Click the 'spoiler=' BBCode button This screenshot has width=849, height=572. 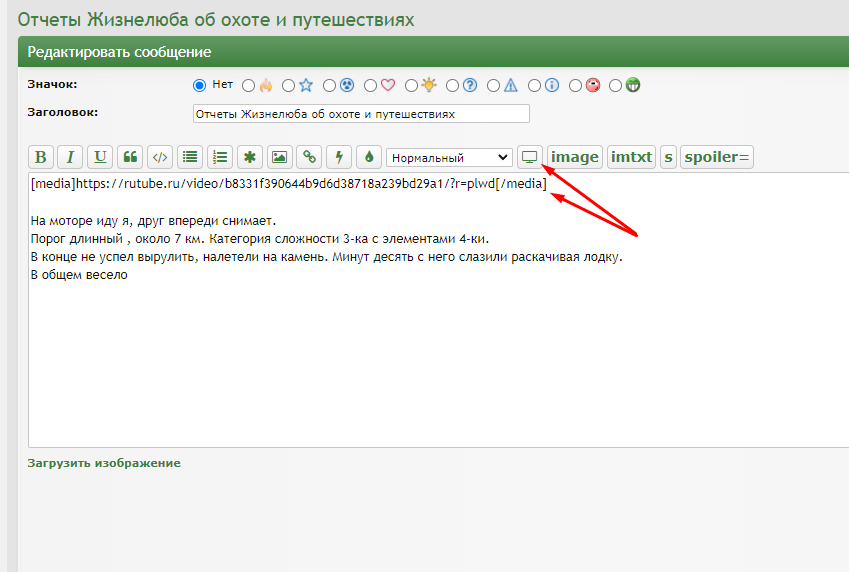pos(716,157)
